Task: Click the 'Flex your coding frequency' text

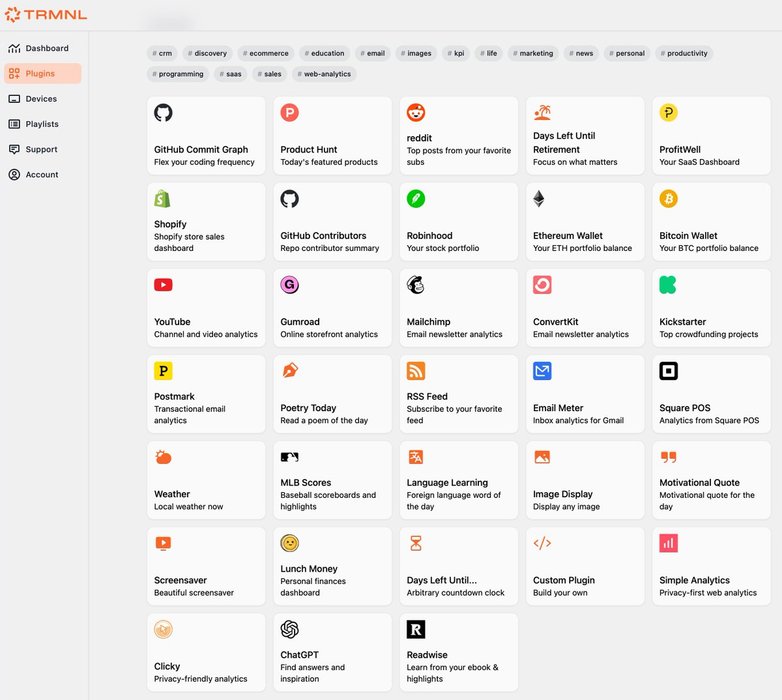Action: point(204,162)
